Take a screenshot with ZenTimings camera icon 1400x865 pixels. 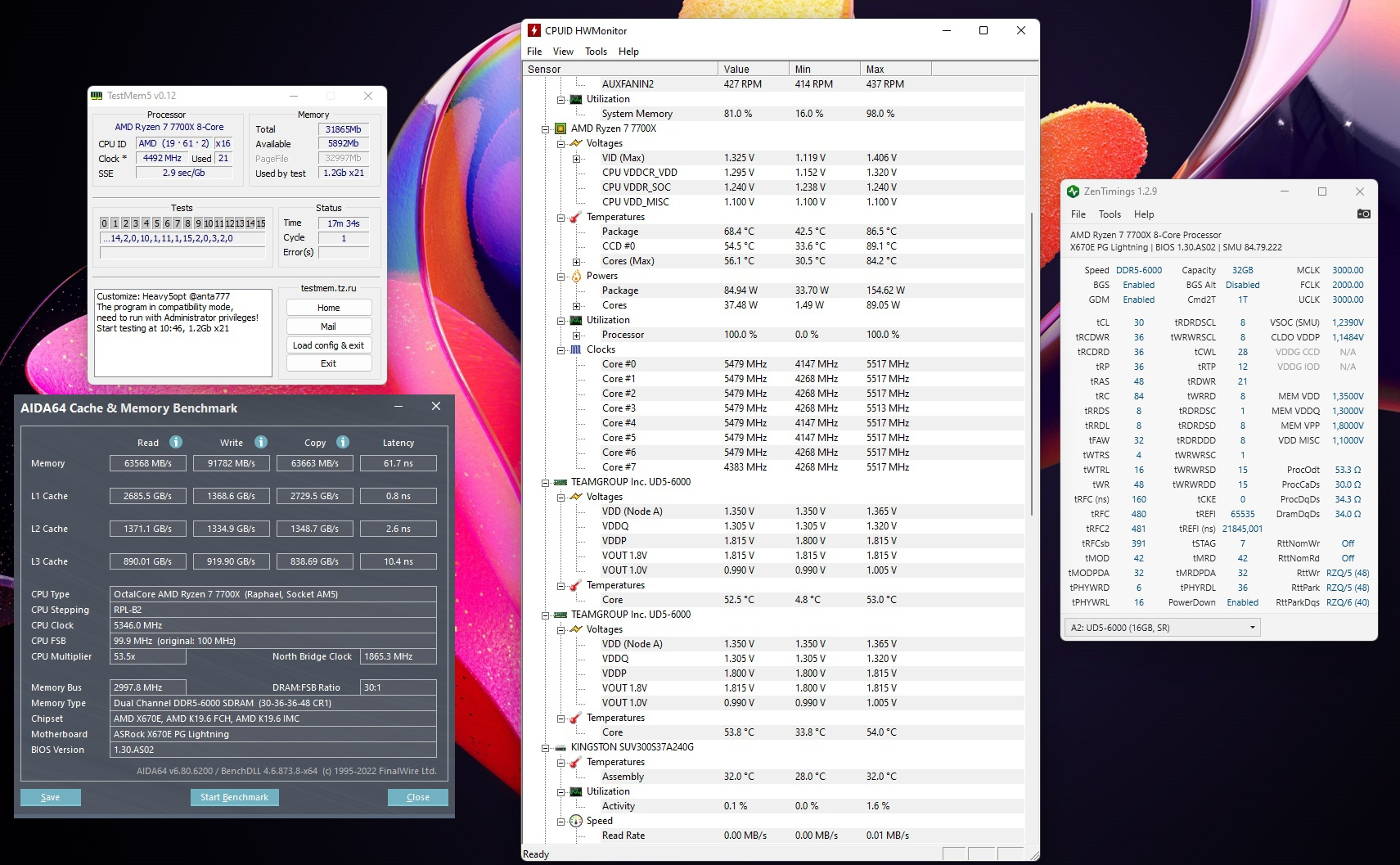1363,214
